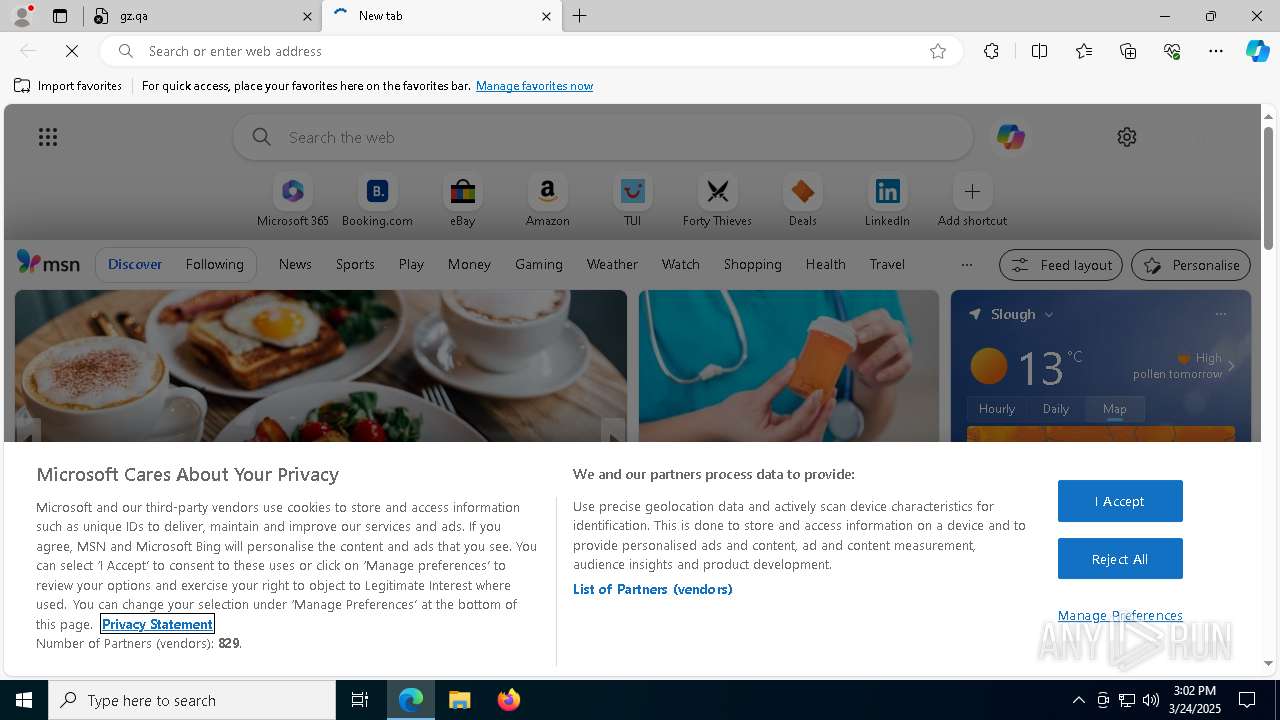Open the Copilot sidebar icon

tap(1257, 51)
